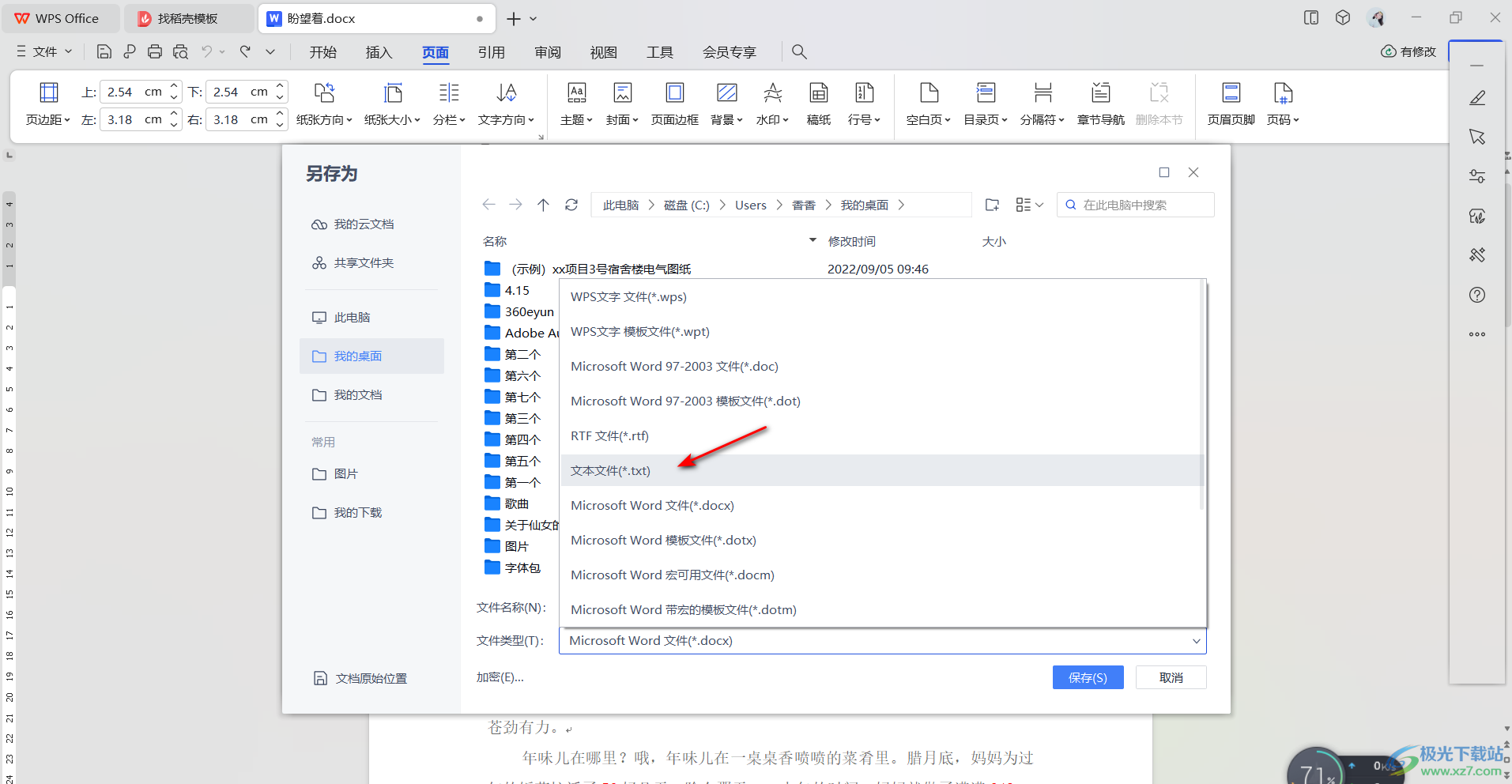Click chapter navigation (章节导航)
The width and height of the screenshot is (1512, 784).
click(x=1101, y=104)
